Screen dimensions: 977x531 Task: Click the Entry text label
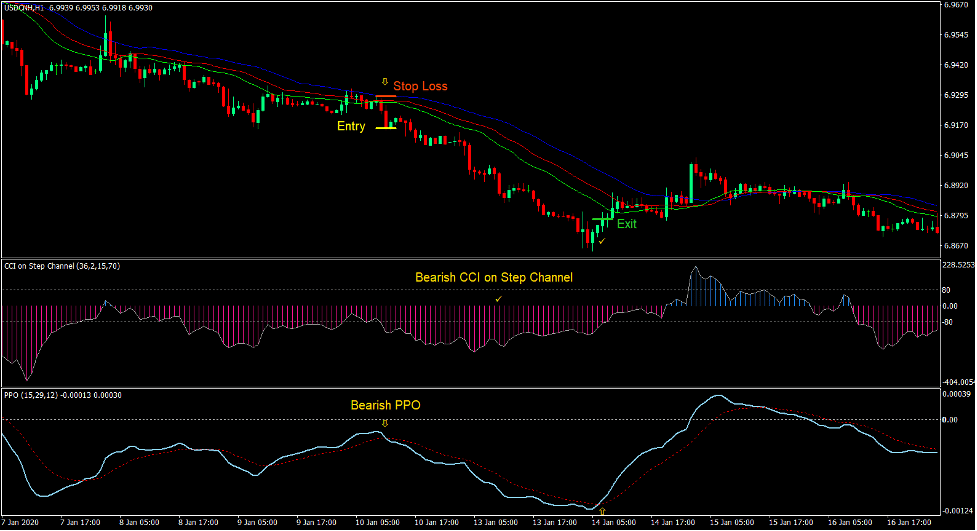pos(351,126)
